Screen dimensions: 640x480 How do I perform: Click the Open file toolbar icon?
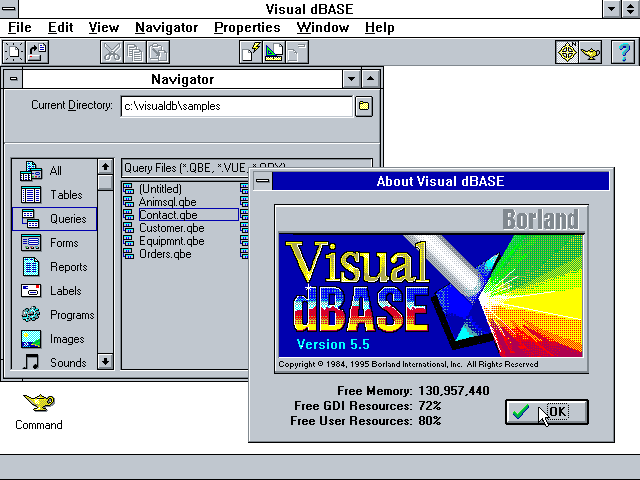tap(38, 52)
